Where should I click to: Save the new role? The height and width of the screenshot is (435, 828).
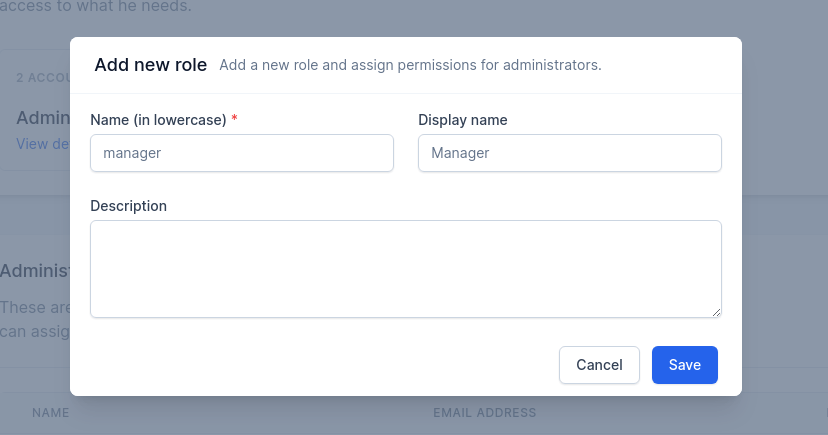[684, 365]
